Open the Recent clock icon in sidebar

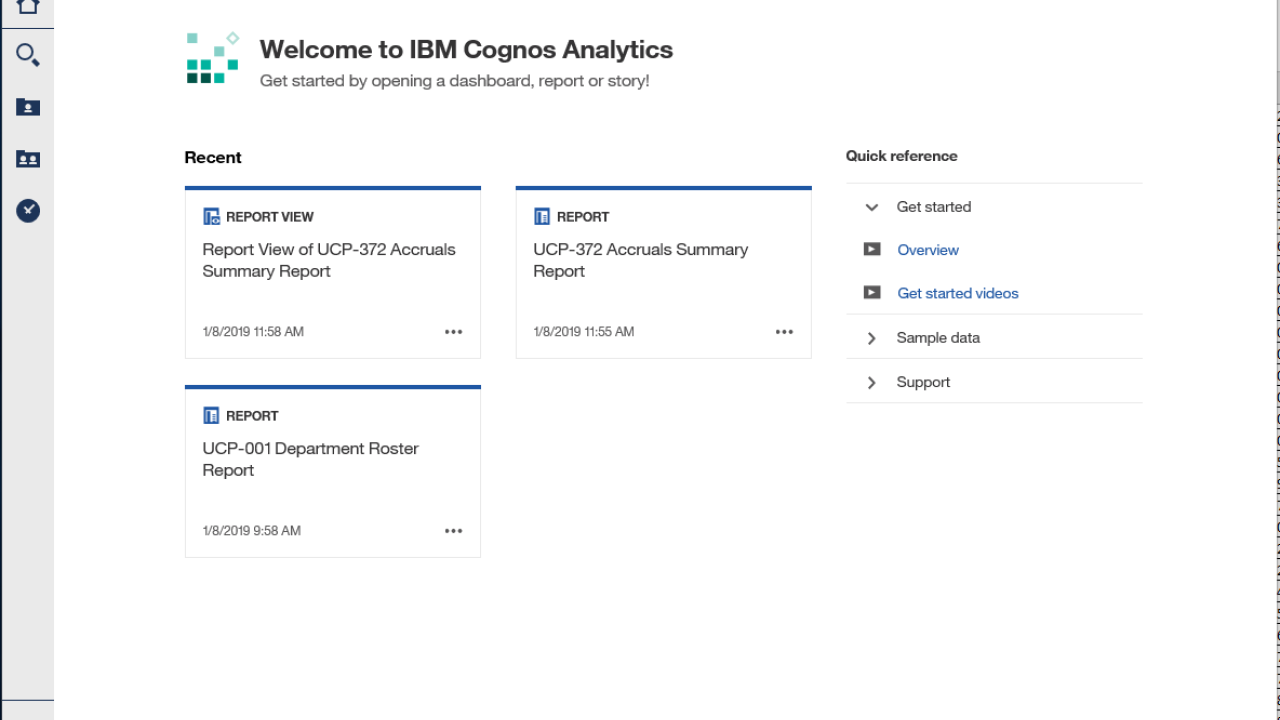point(28,211)
